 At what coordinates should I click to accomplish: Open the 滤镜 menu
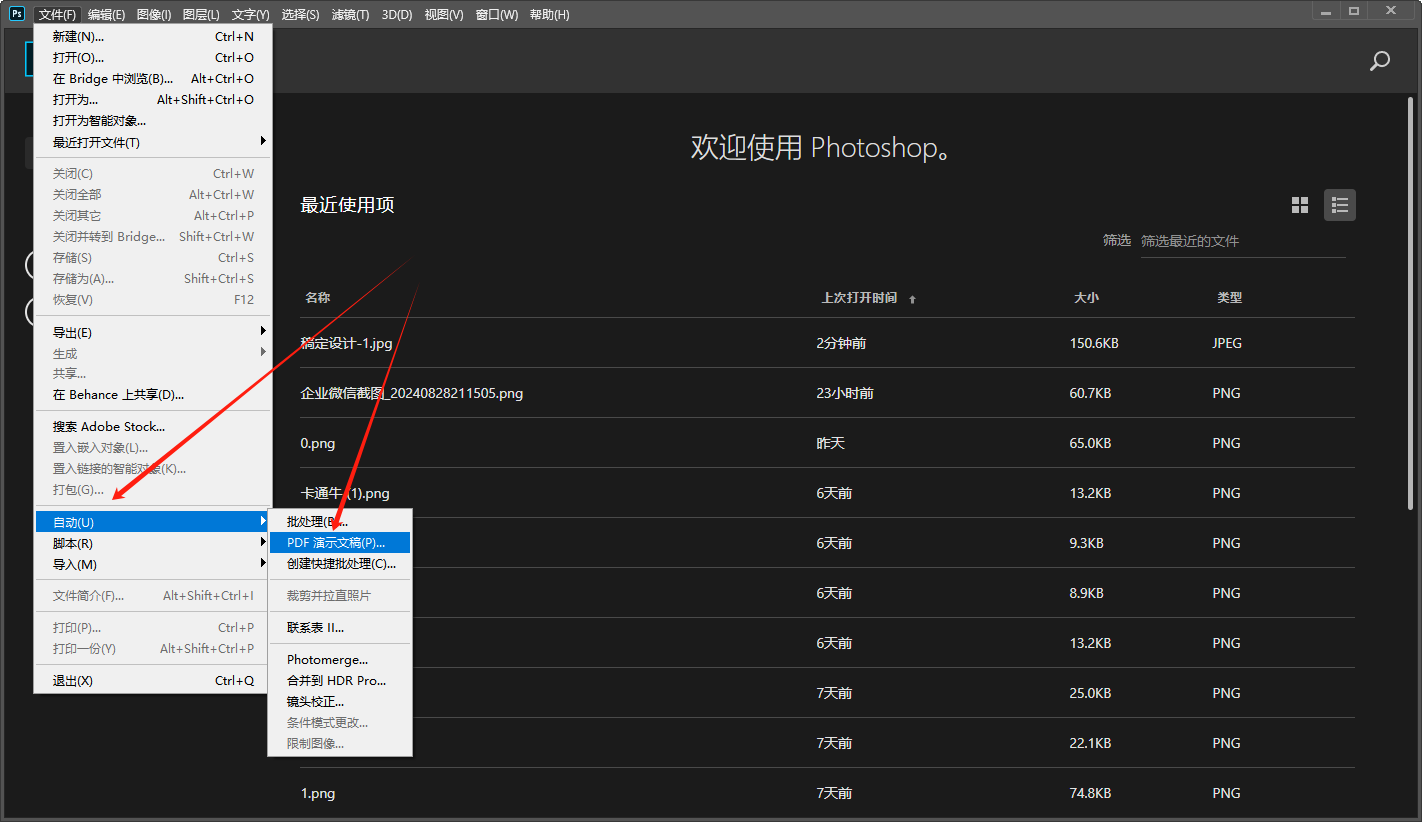351,14
